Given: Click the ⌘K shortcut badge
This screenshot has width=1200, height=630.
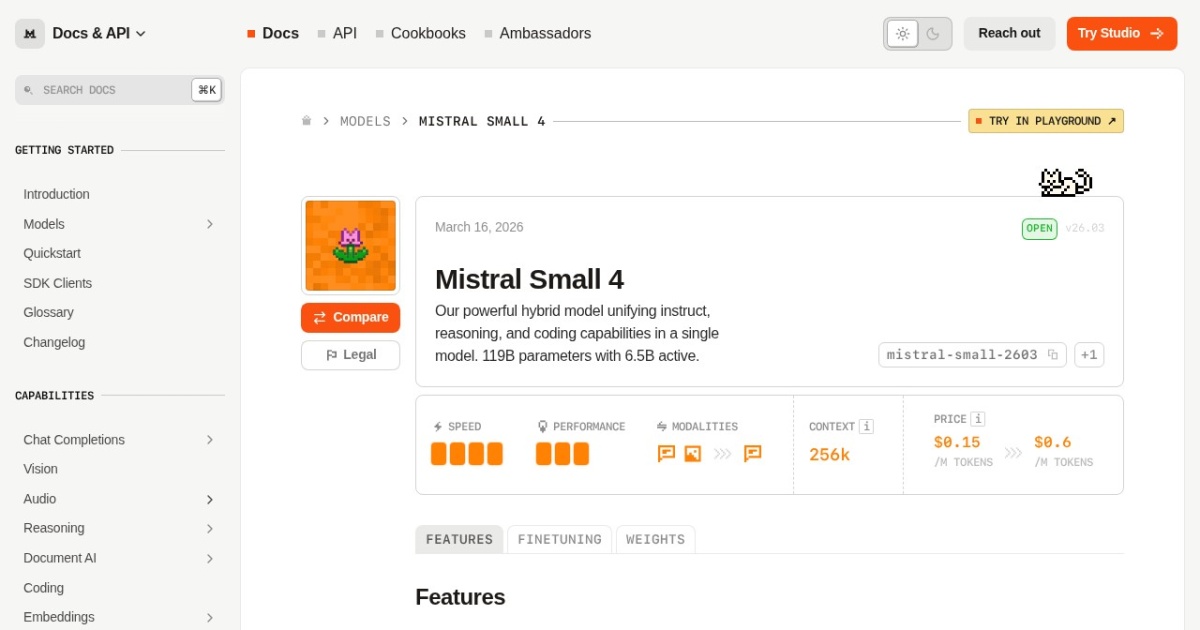Looking at the screenshot, I should 207,90.
